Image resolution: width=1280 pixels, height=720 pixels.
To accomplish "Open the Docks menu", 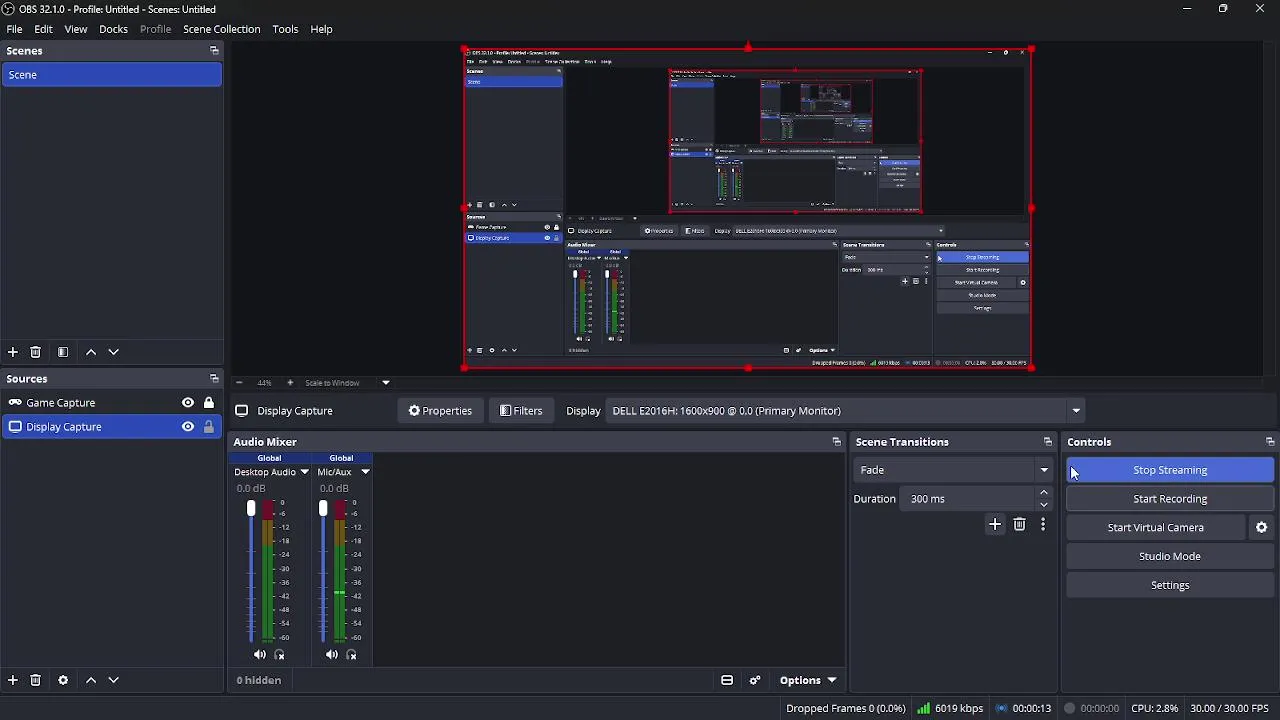I will pyautogui.click(x=113, y=29).
